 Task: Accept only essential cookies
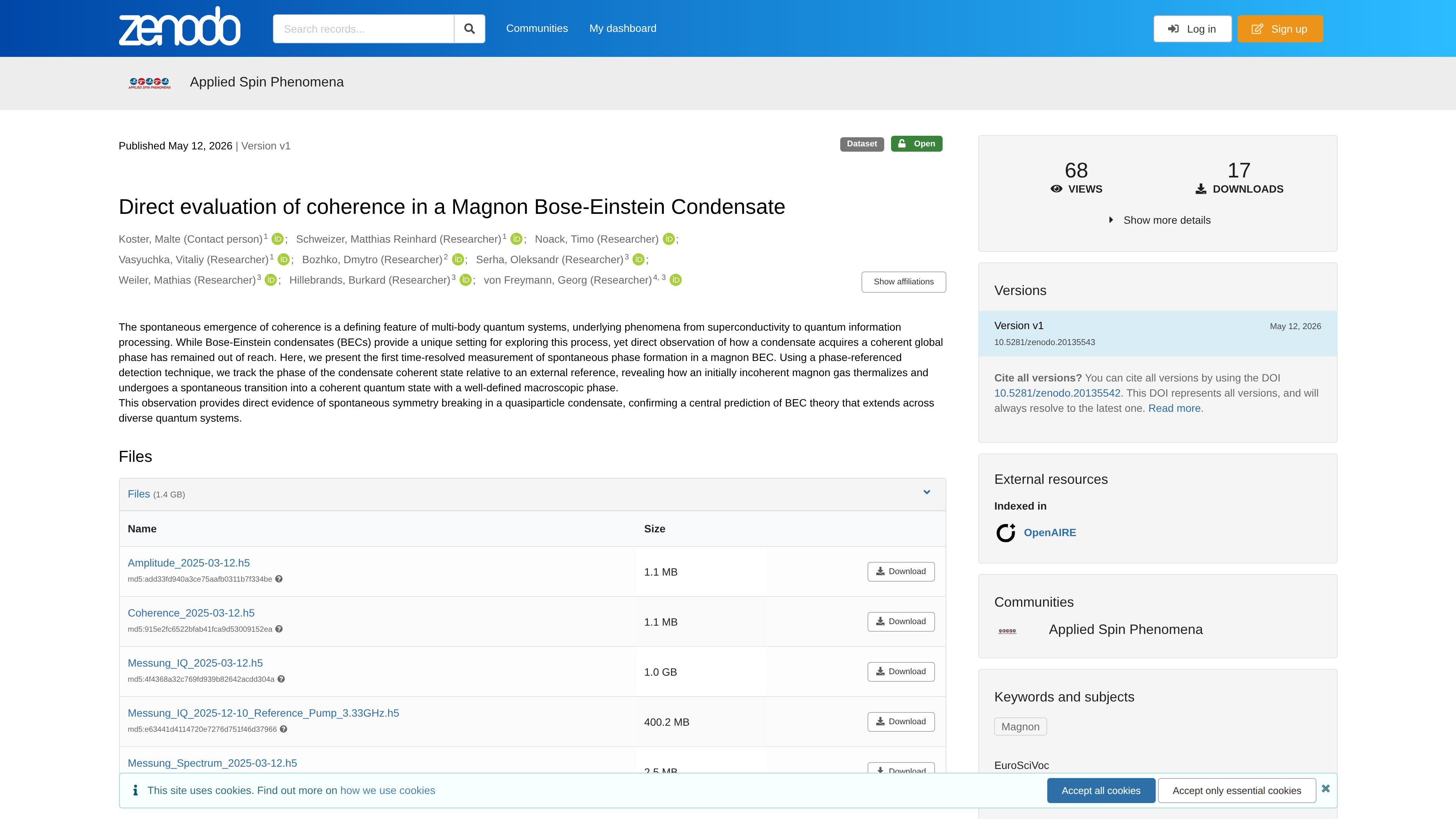1237,791
